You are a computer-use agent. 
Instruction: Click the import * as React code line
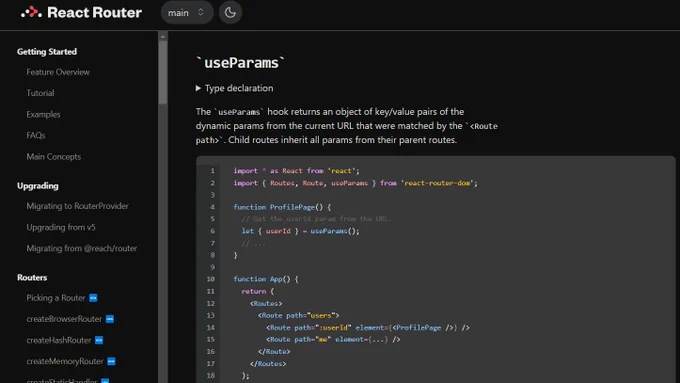(x=297, y=171)
